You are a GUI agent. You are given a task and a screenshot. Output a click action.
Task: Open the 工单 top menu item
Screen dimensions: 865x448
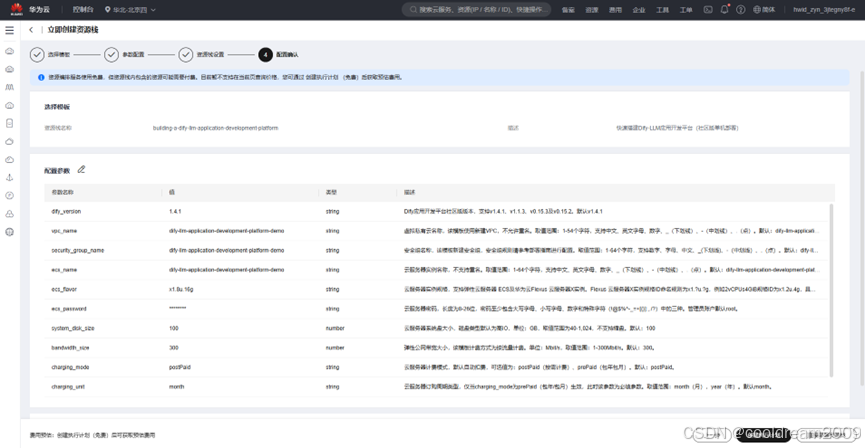pos(686,10)
